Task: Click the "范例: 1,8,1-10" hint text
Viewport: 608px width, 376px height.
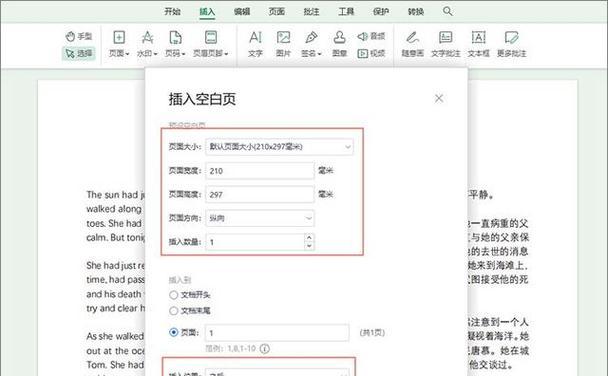Action: pyautogui.click(x=230, y=348)
